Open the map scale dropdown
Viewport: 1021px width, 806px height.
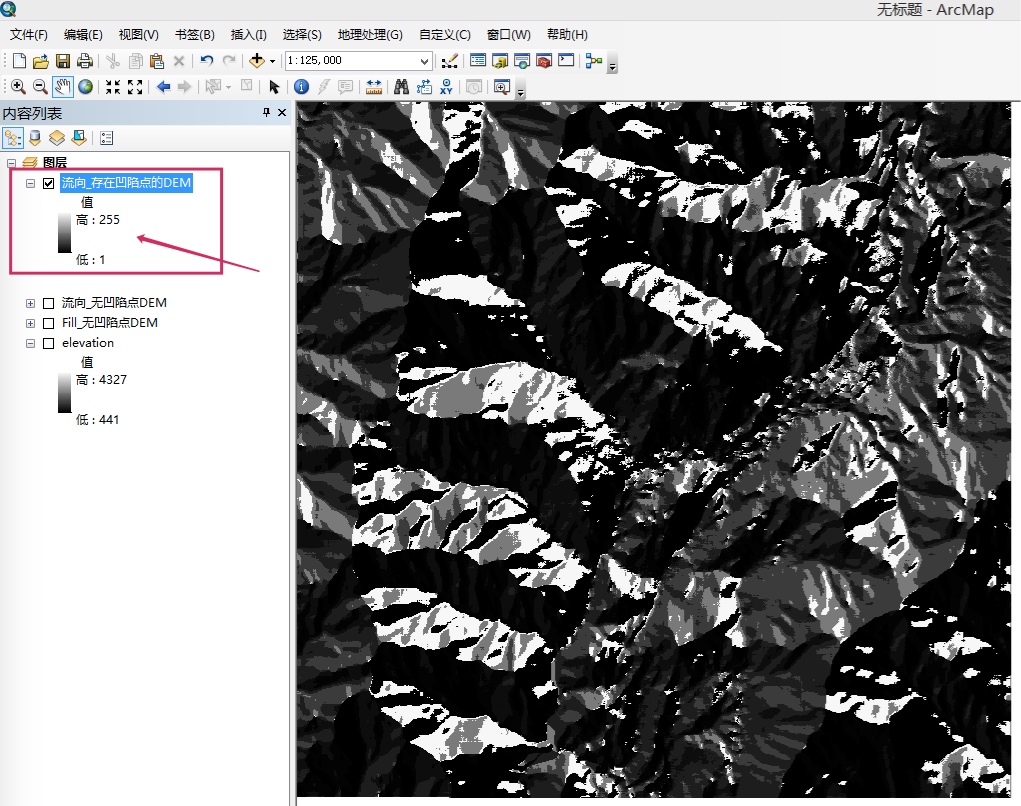pos(424,61)
